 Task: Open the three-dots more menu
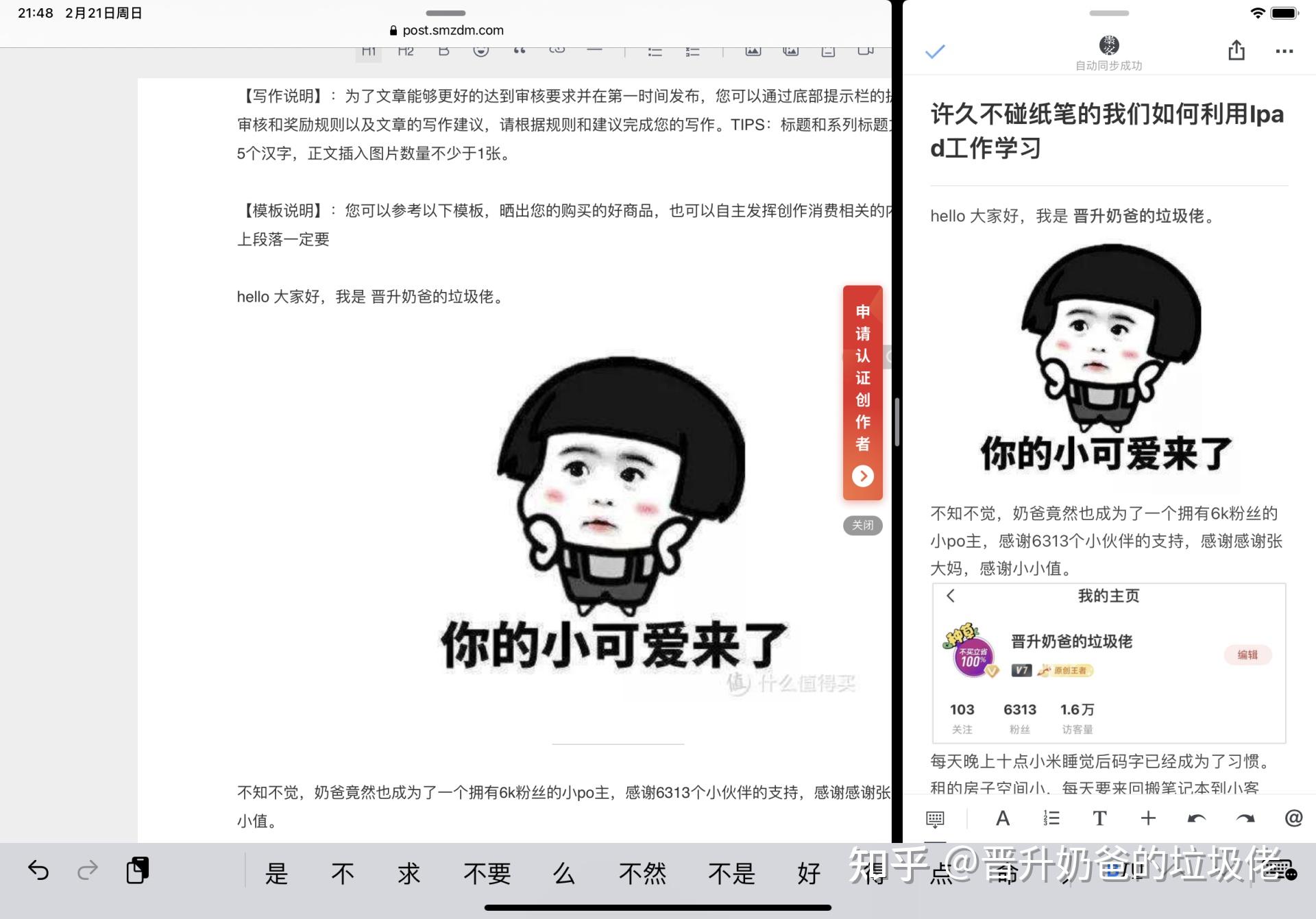(x=1284, y=51)
